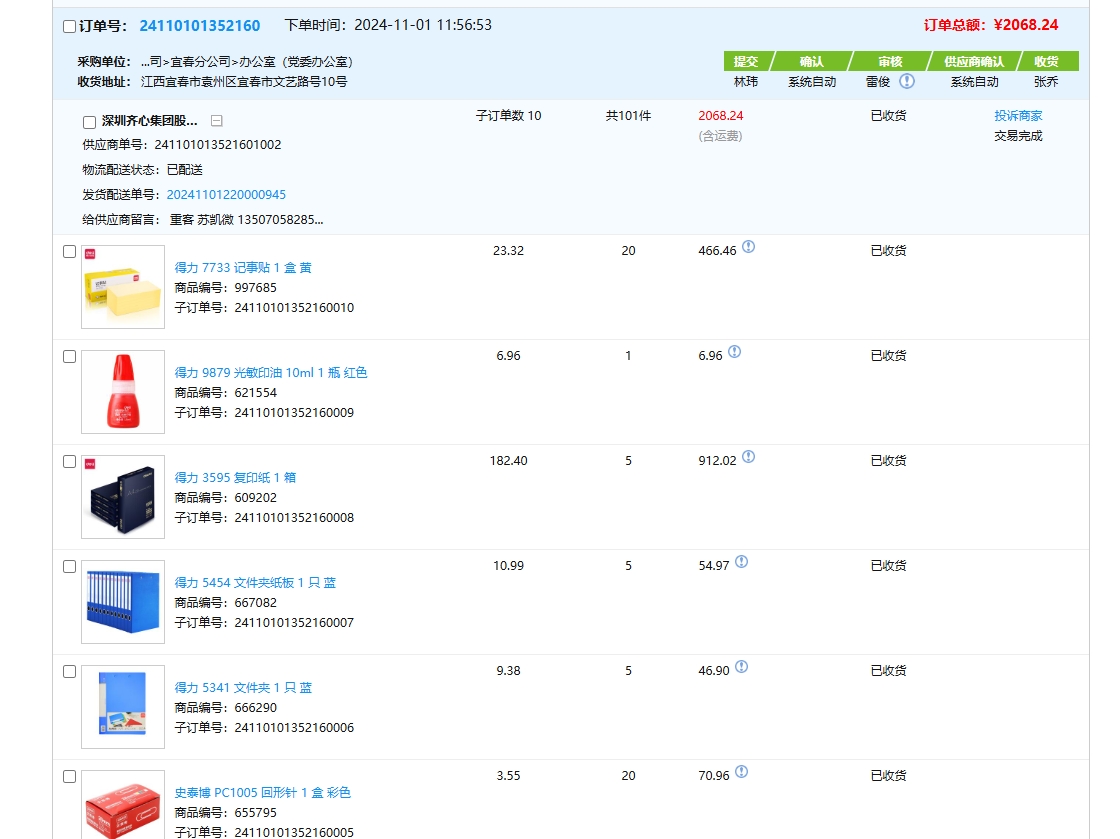The height and width of the screenshot is (839, 1120).
Task: Open product link 得力 5454 文件夹纸板
Action: pos(255,583)
